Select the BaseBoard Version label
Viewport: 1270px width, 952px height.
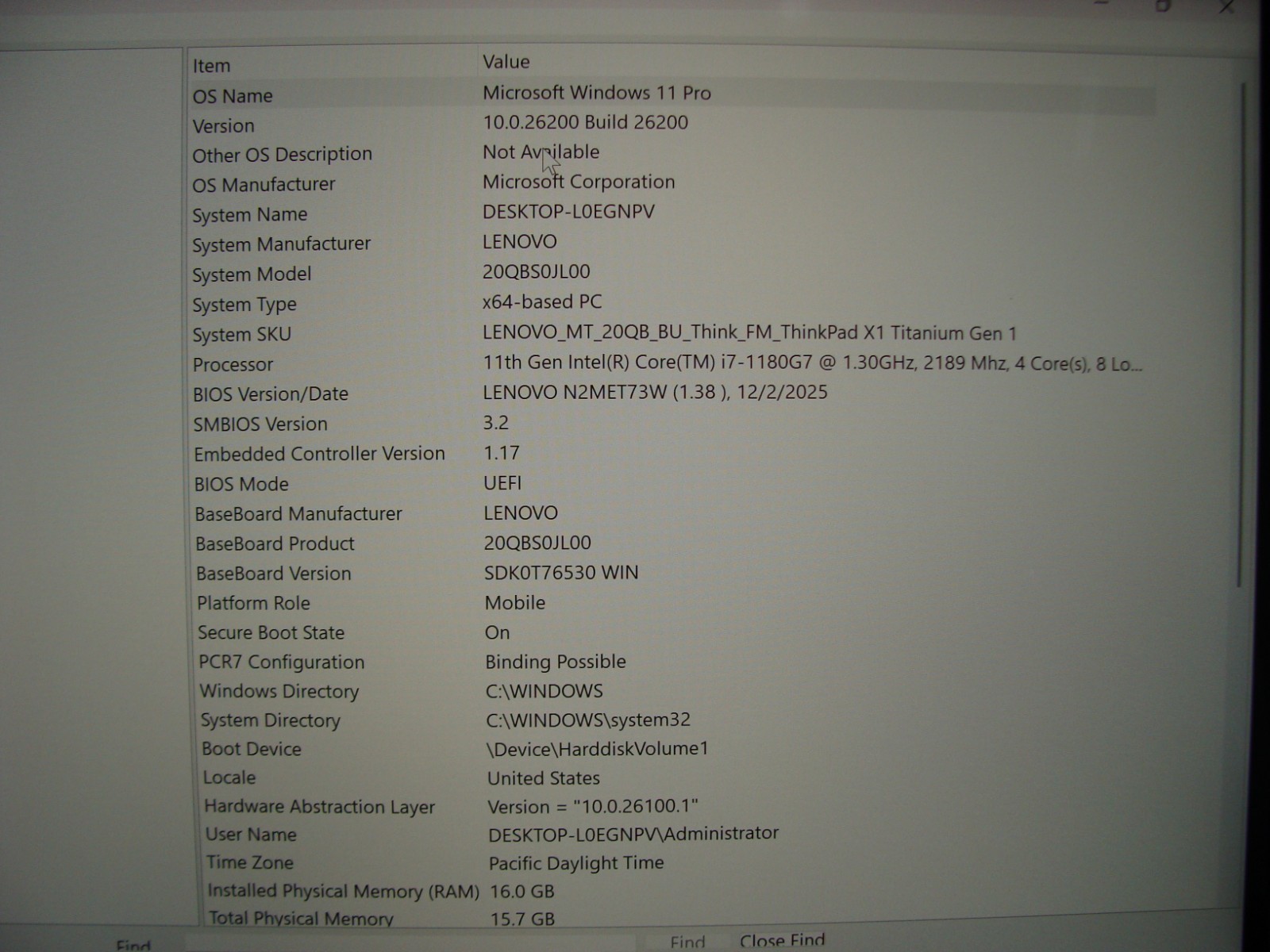(x=273, y=574)
